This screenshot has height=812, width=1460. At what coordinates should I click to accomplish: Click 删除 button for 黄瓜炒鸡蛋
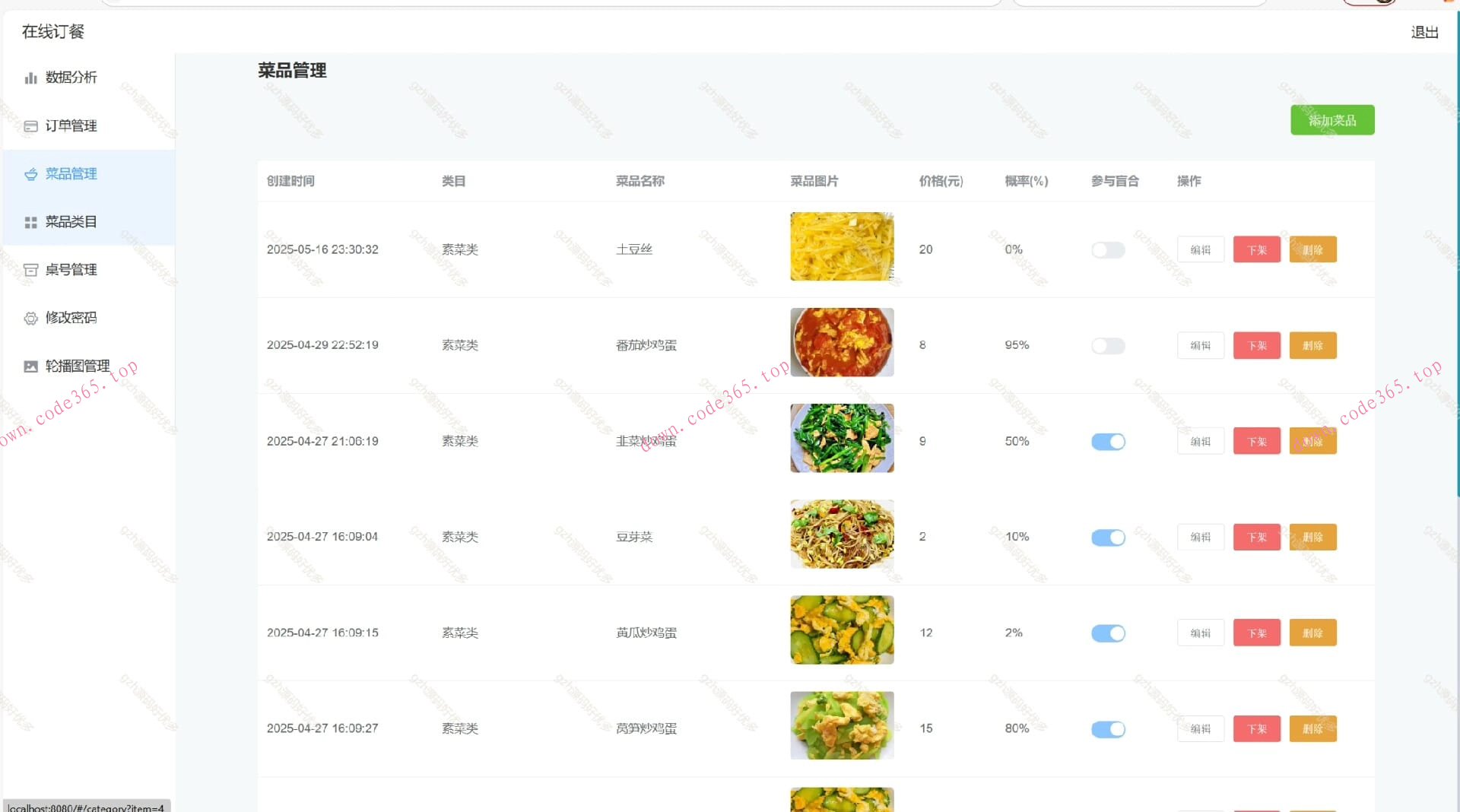pyautogui.click(x=1312, y=632)
